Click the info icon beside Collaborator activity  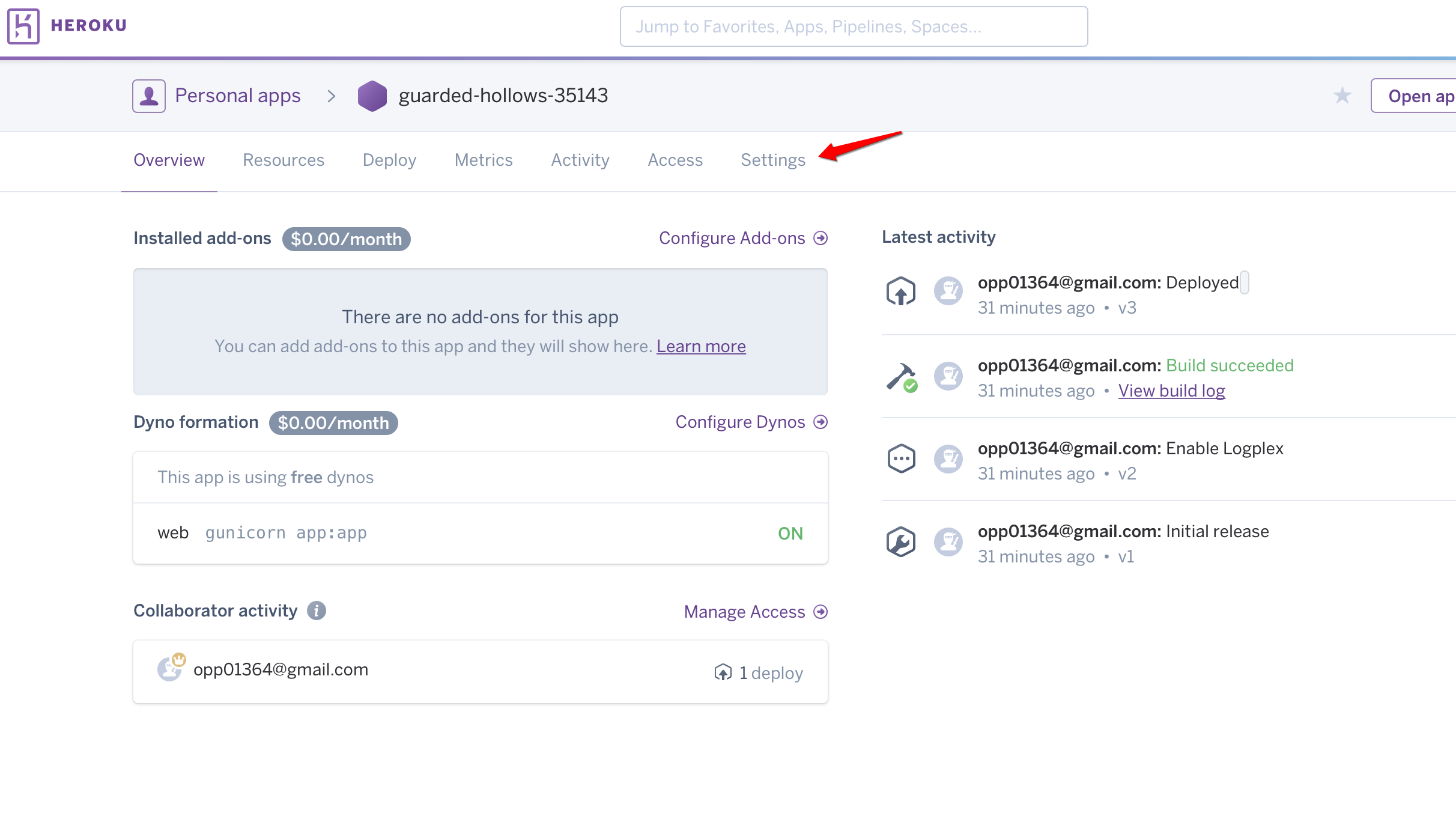click(x=317, y=610)
